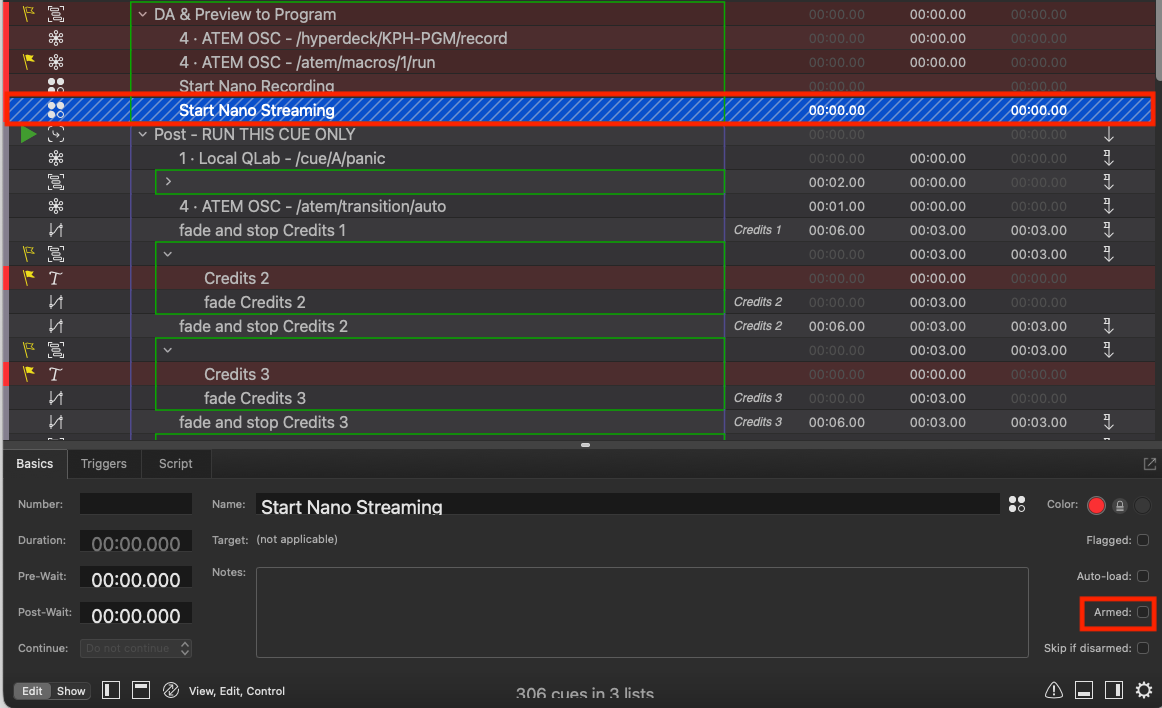Click the network status icon before View, Edit, Control
This screenshot has width=1162, height=708.
(x=170, y=690)
